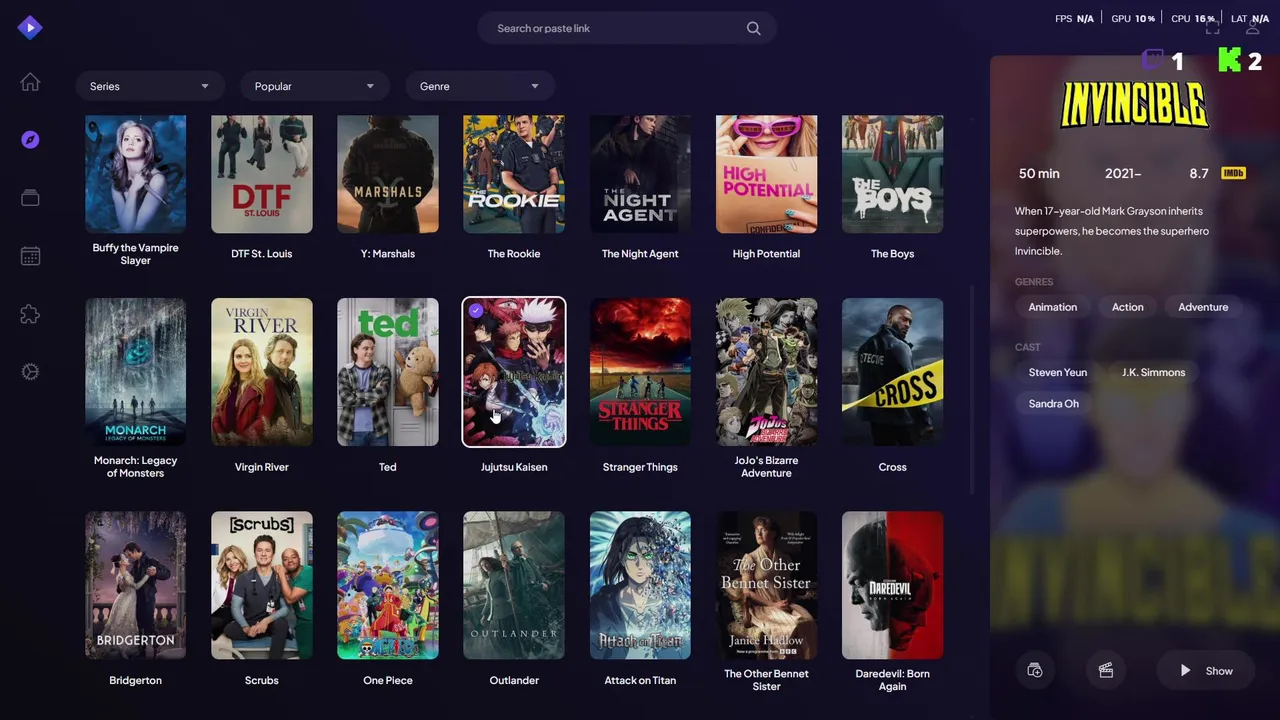
Task: Open the Calendar icon in sidebar
Action: point(30,256)
